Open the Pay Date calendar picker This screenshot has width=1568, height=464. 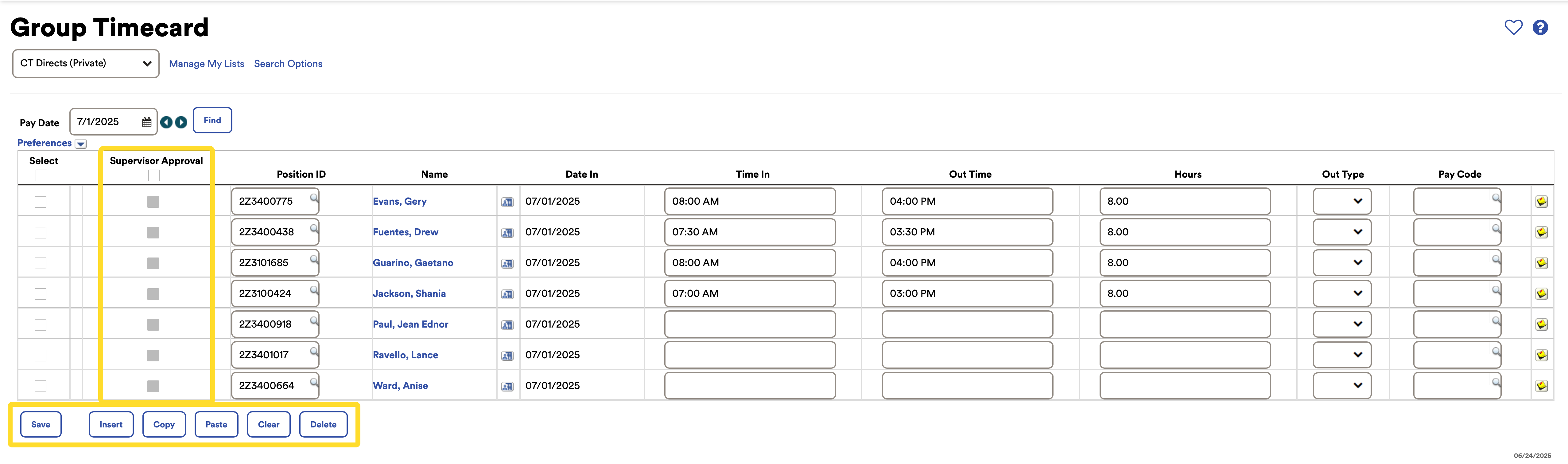pyautogui.click(x=147, y=122)
